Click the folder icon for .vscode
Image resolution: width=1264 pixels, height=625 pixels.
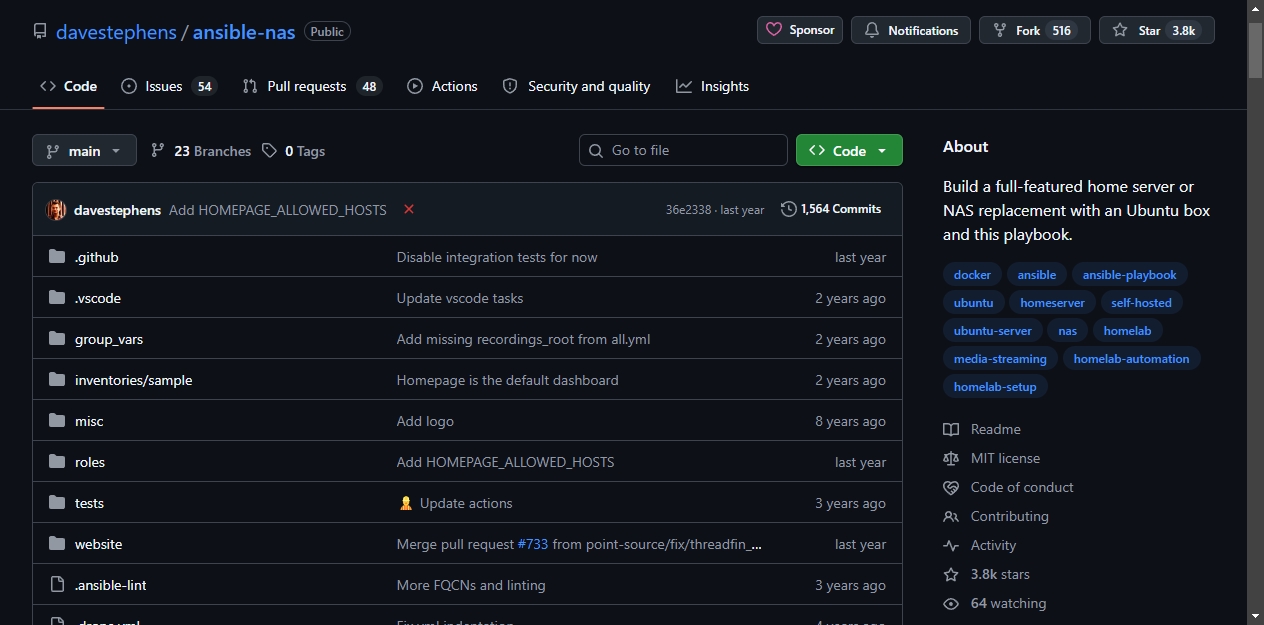57,298
